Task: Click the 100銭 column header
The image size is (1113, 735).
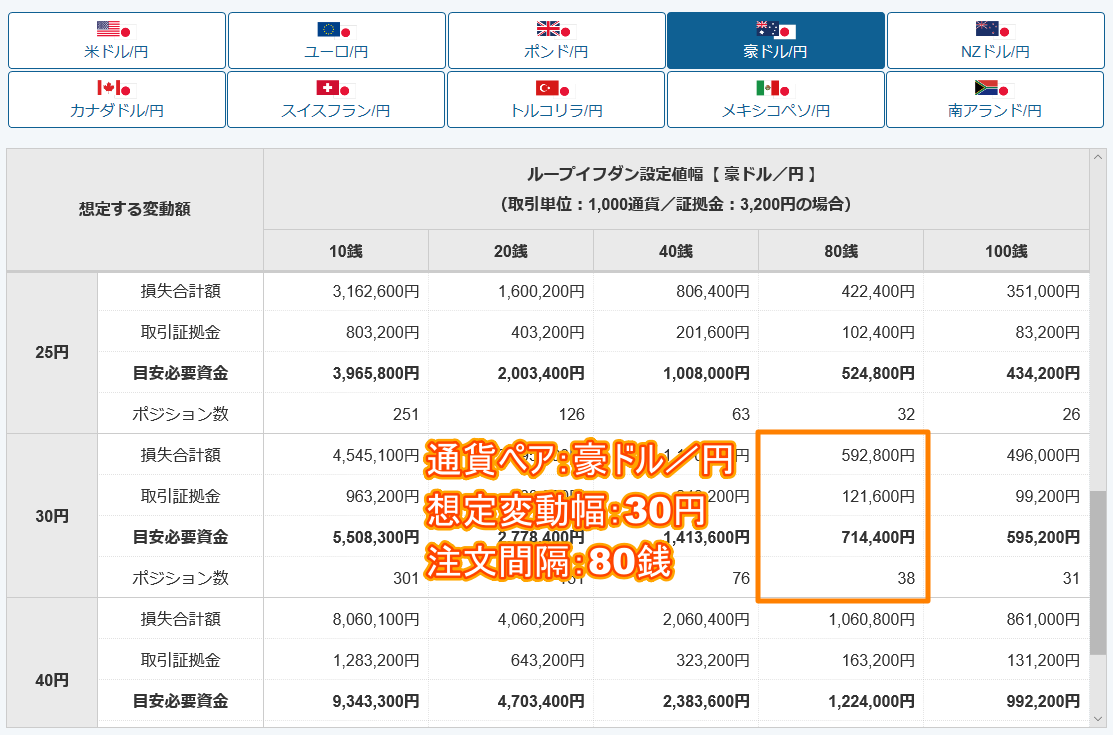Action: click(1006, 251)
